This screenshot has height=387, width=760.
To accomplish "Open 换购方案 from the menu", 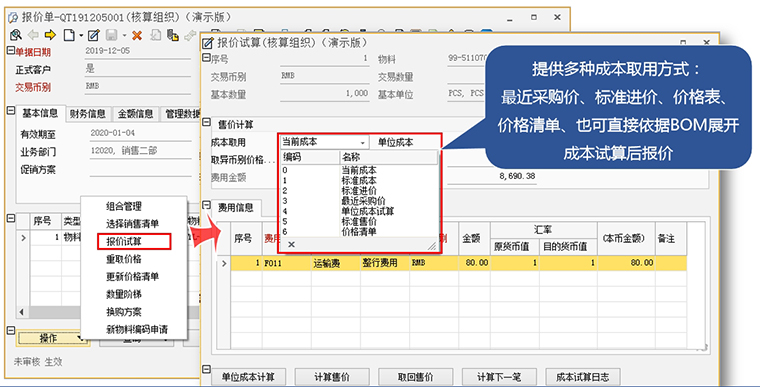I will pos(124,312).
